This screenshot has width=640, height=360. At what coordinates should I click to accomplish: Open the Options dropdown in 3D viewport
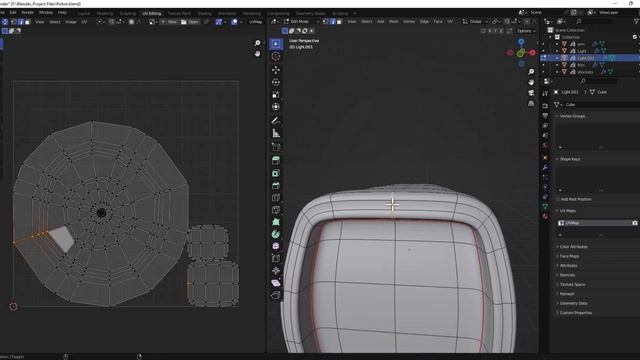526,31
